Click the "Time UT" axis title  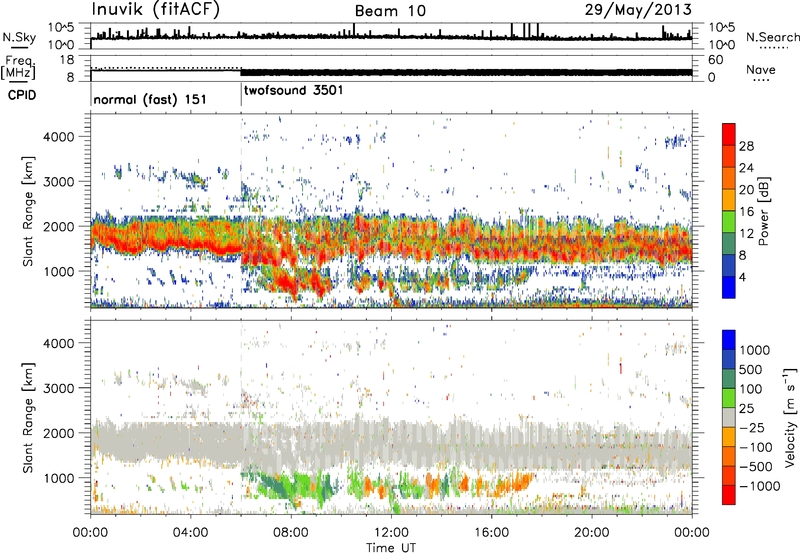point(391,548)
